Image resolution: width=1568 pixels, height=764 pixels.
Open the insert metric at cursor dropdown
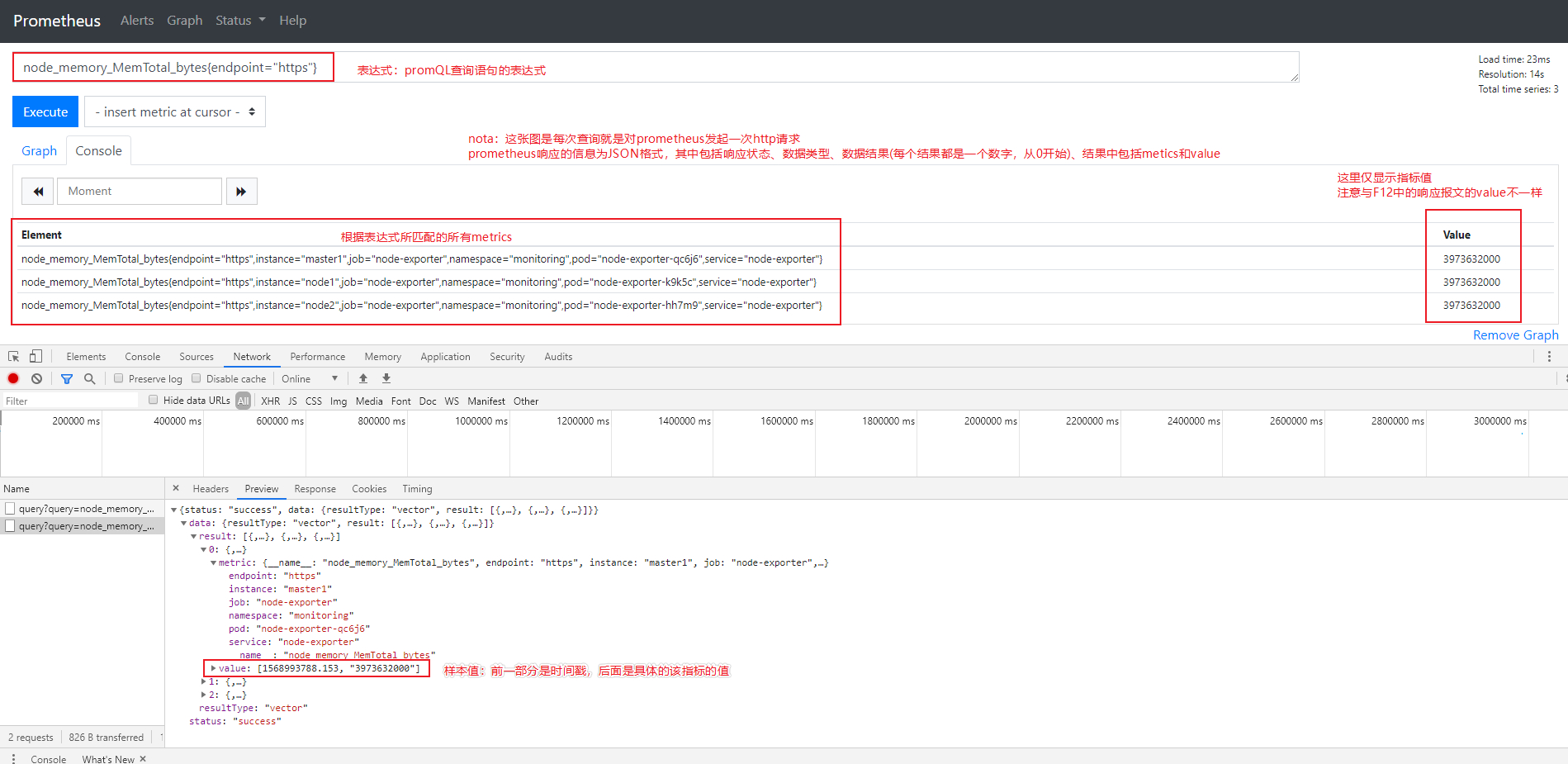point(175,112)
